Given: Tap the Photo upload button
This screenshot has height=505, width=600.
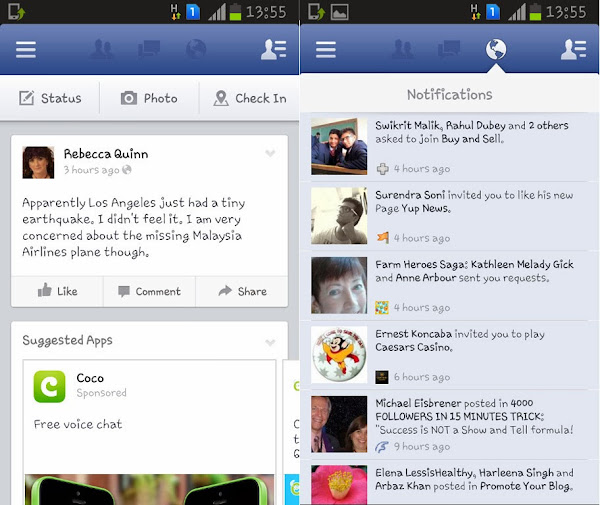Looking at the screenshot, I should (x=149, y=98).
